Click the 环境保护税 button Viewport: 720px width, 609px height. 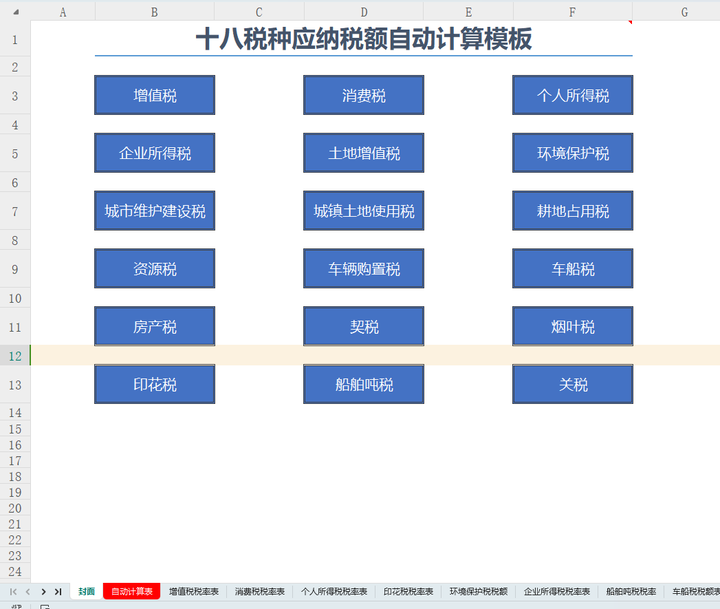pos(573,153)
